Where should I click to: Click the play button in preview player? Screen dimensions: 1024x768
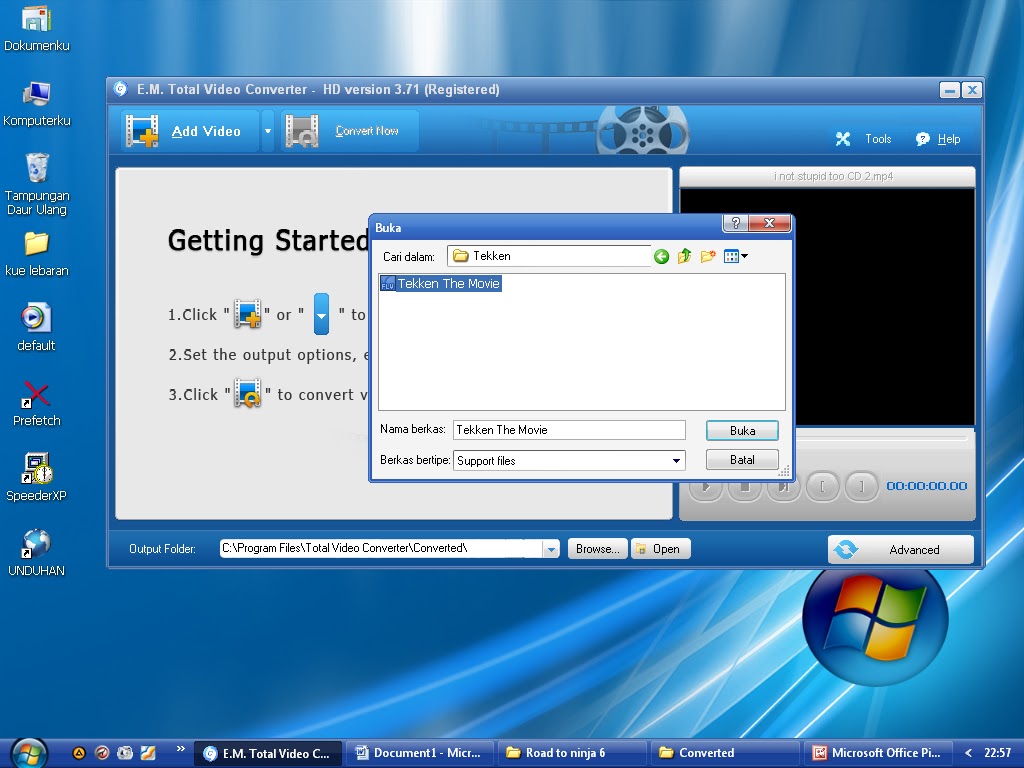click(705, 487)
